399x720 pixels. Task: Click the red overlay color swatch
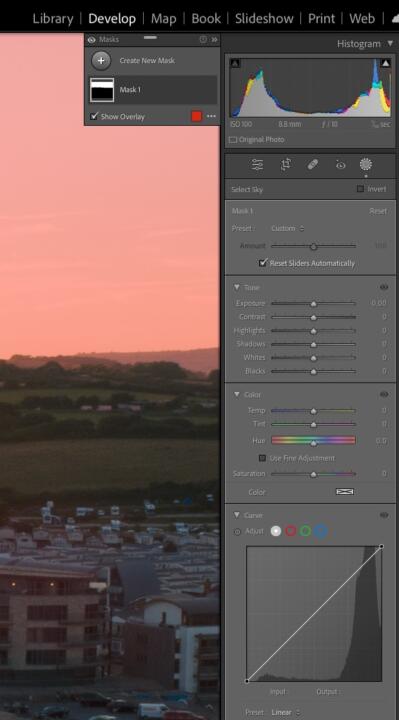click(197, 116)
